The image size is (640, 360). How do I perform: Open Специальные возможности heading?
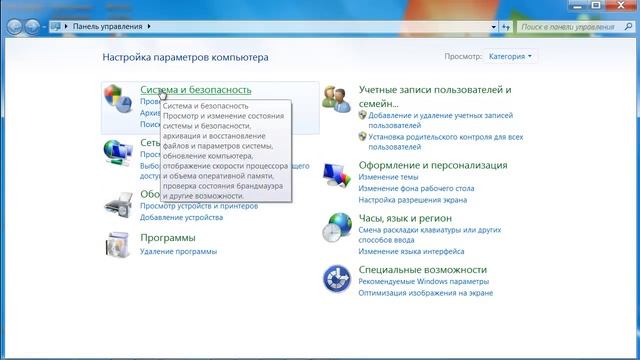pyautogui.click(x=423, y=270)
